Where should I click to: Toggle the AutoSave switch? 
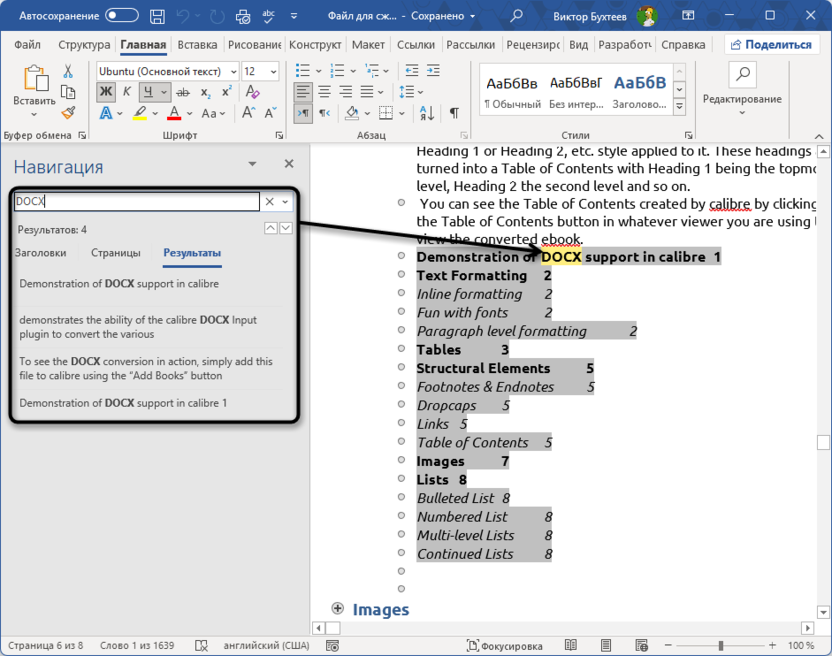(x=121, y=16)
